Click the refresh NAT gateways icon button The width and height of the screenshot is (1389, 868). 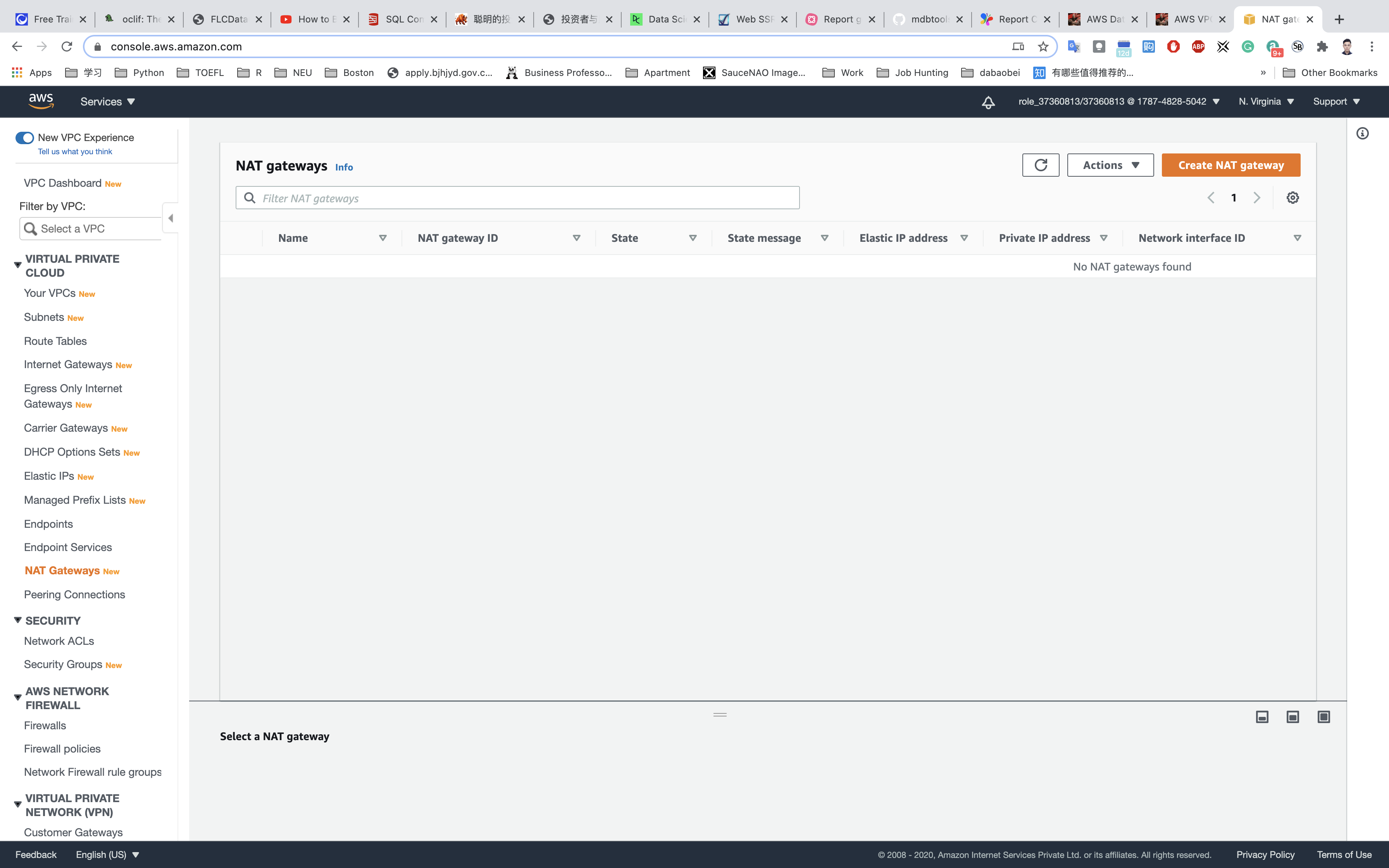(1040, 165)
